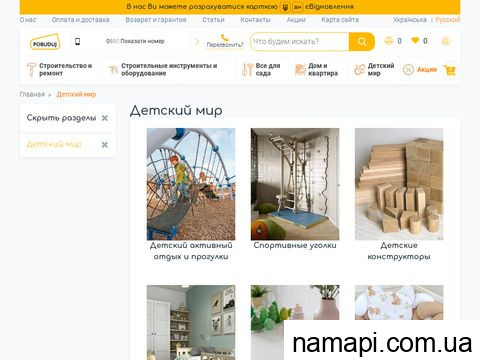Click the mobile phone icon in header
This screenshot has height=360, width=480.
77,41
